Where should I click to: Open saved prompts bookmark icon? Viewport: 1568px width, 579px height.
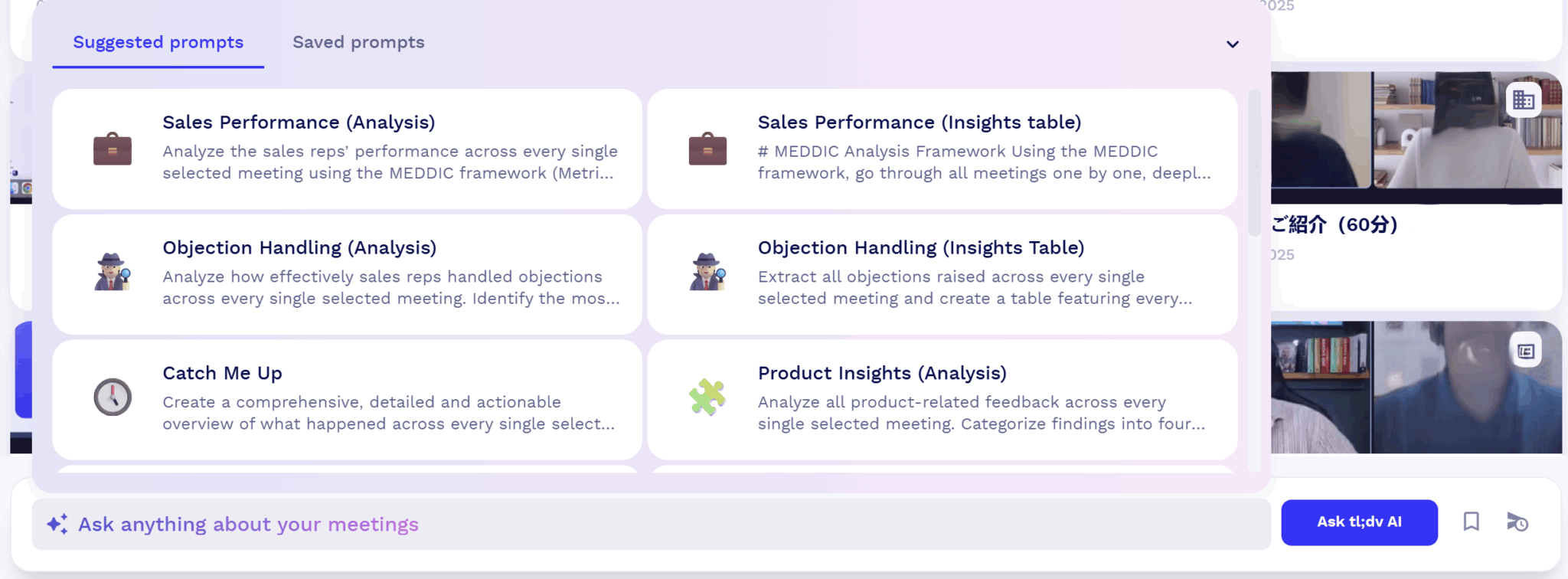click(1471, 522)
